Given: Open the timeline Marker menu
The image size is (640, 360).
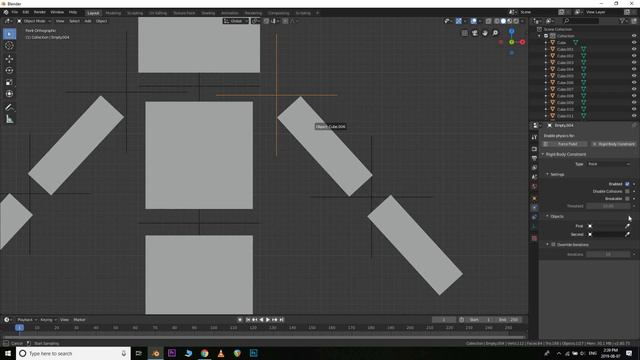Looking at the screenshot, I should pos(80,320).
